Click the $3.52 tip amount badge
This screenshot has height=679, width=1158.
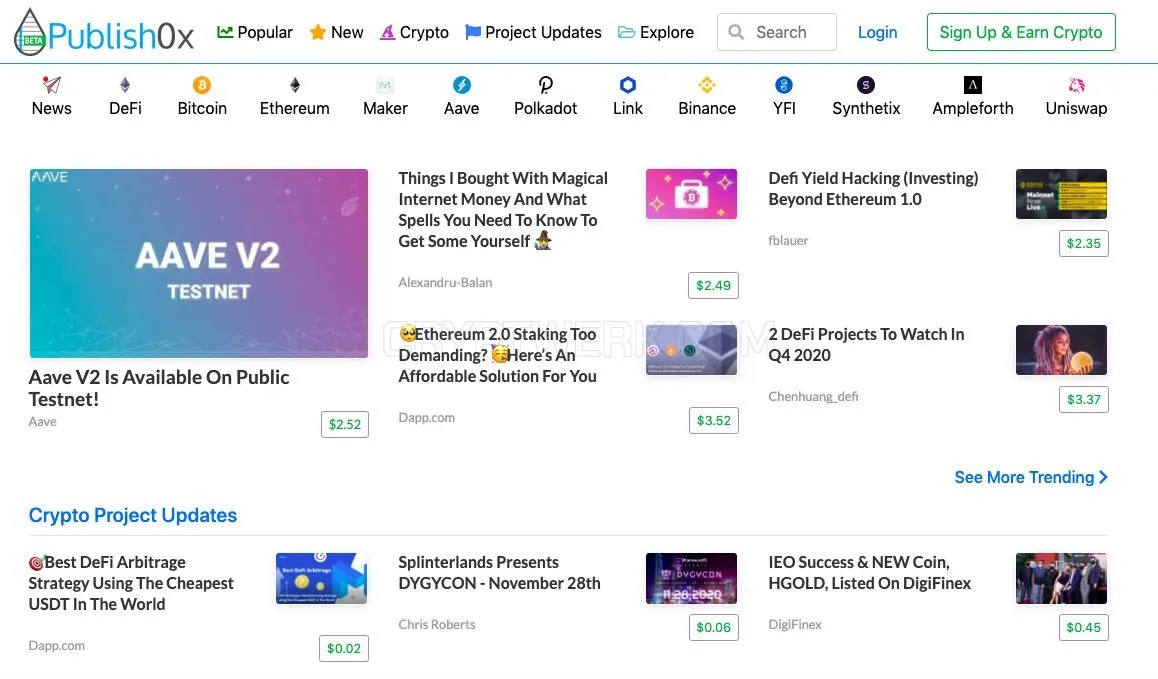[713, 420]
